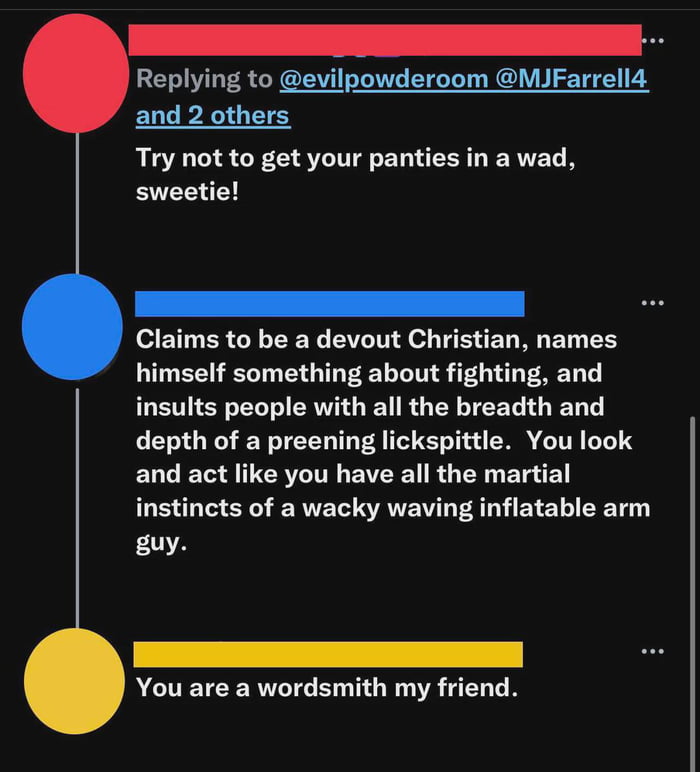The height and width of the screenshot is (772, 700).
Task: Open more options on the 'panties in a wad' tweet
Action: point(654,40)
